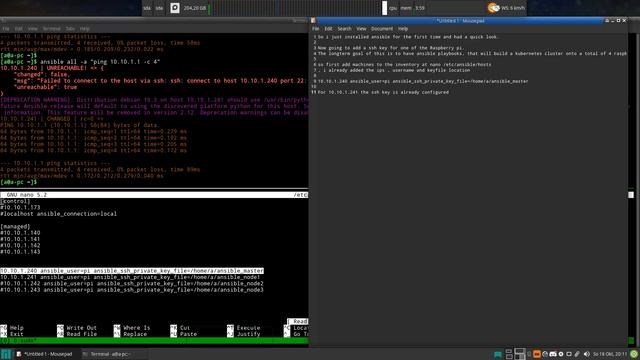Click the nano Where Is shortcut
This screenshot has height=360, width=640.
tap(132, 328)
